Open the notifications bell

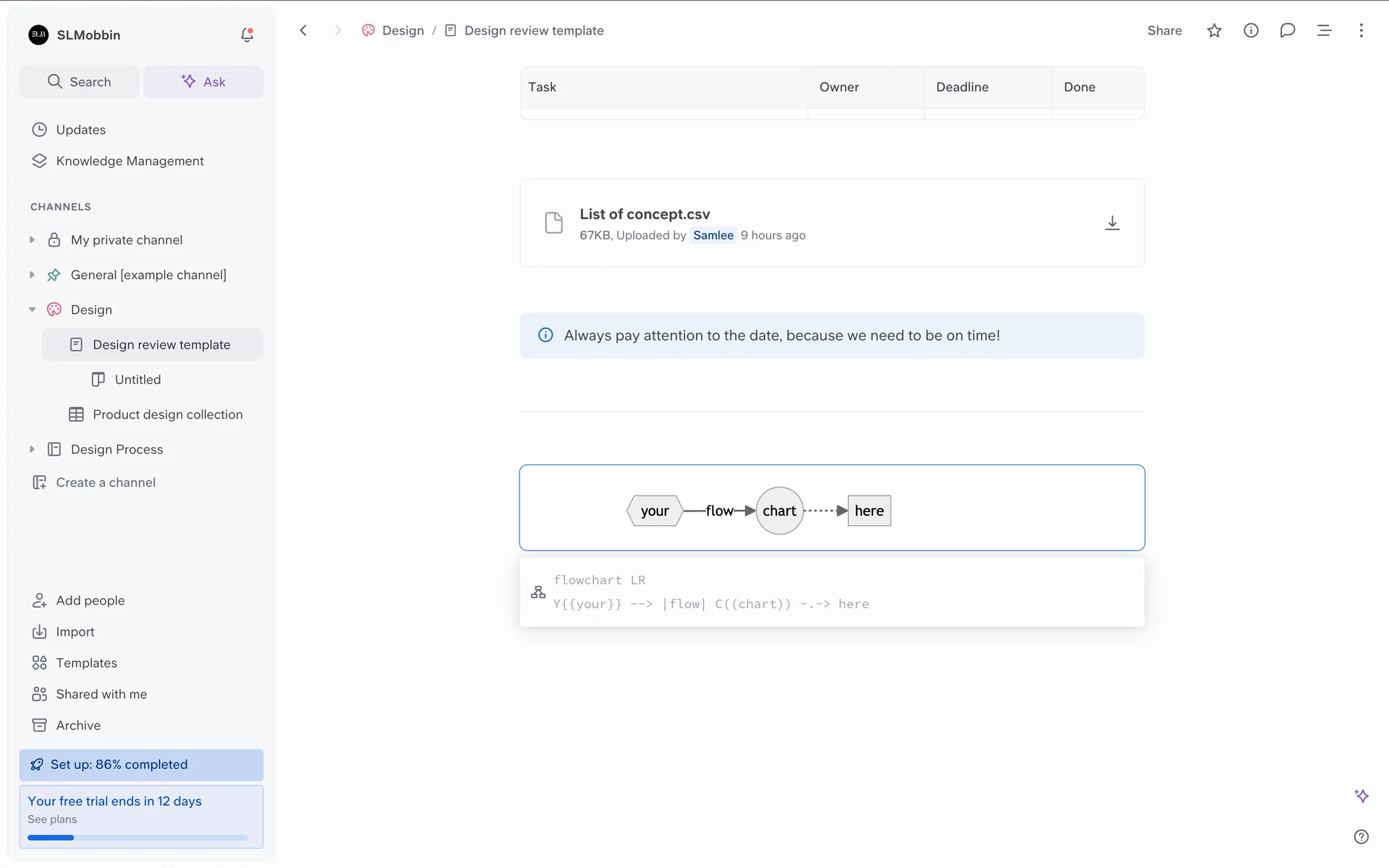point(247,35)
